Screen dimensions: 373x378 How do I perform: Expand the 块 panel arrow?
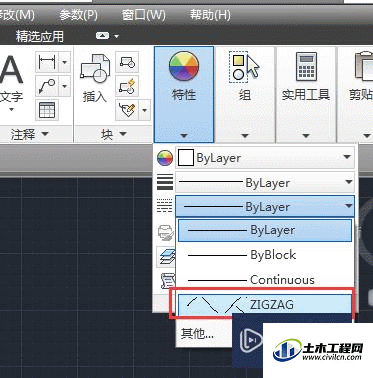[x=123, y=134]
